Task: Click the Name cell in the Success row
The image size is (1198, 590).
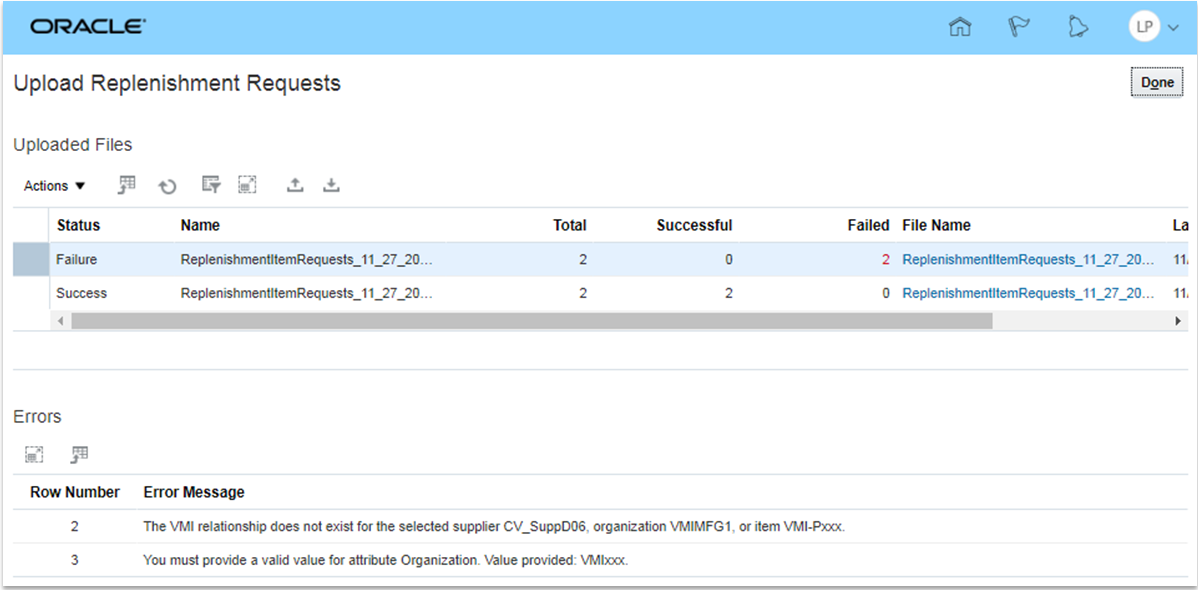Action: click(x=307, y=293)
